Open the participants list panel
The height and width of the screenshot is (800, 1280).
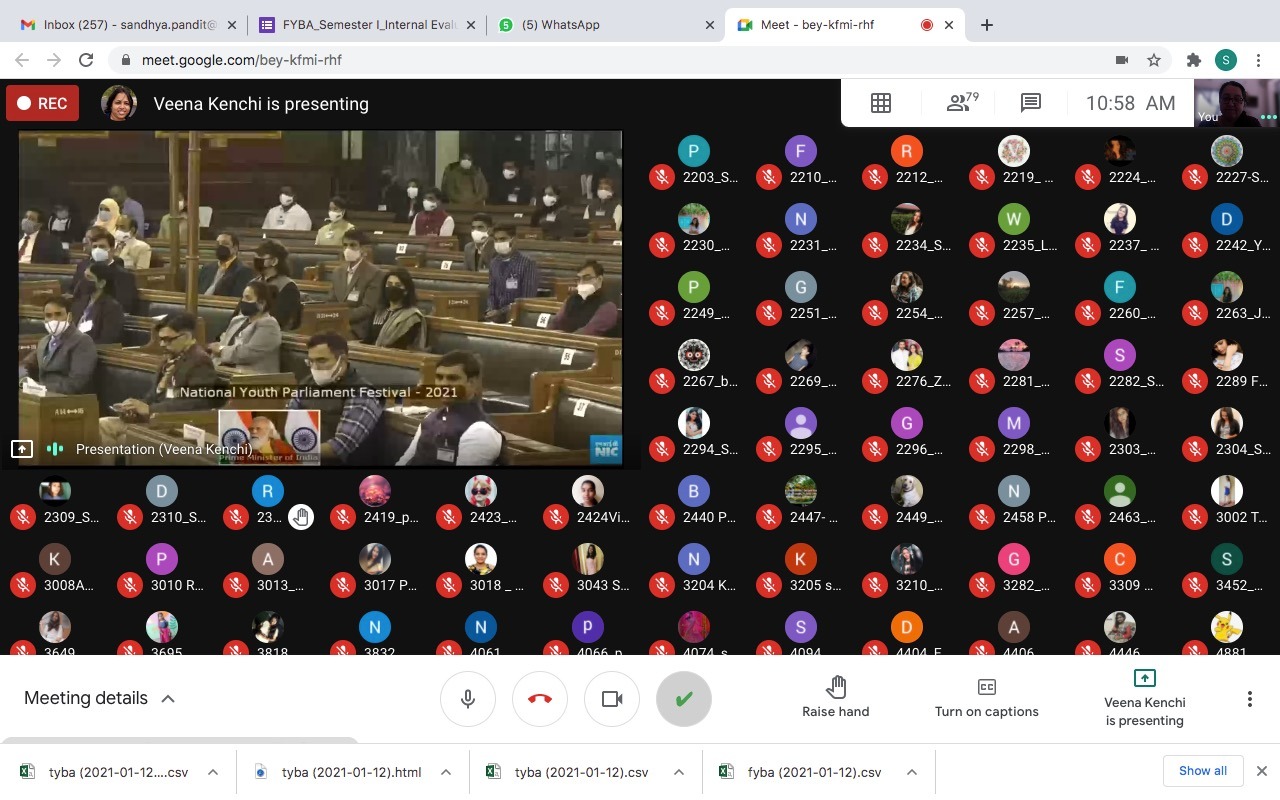pos(959,102)
